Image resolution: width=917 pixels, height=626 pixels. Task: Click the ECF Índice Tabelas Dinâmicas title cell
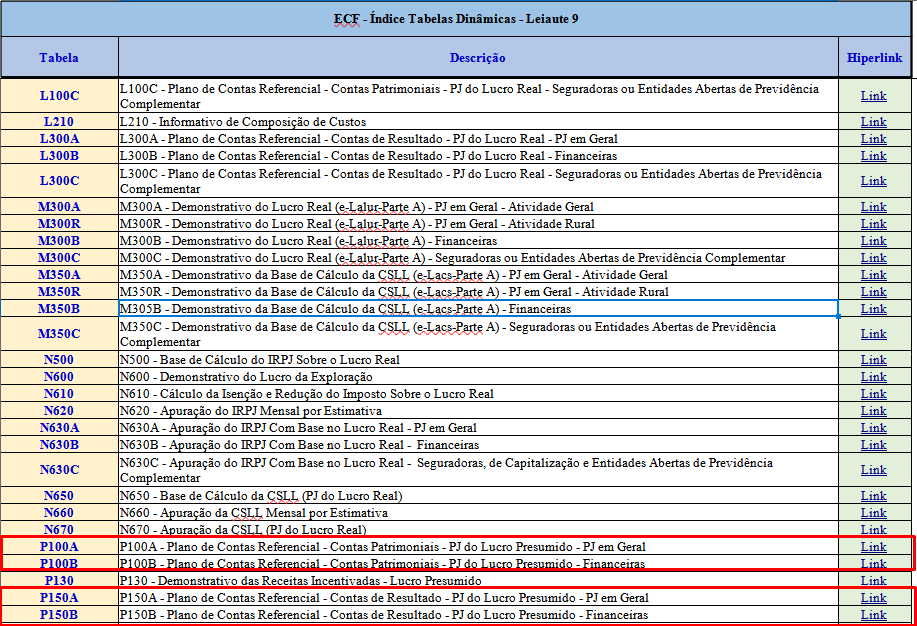[x=456, y=19]
